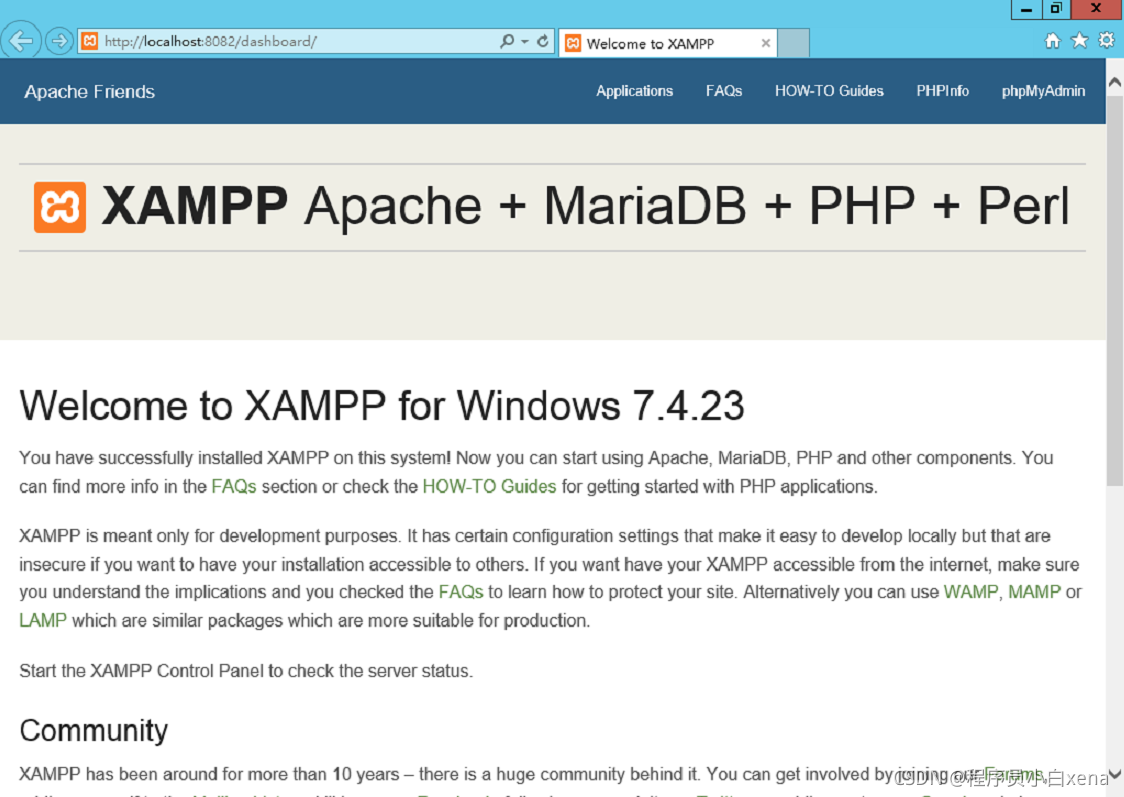Click the browser Forward arrow button
1124x797 pixels.
[x=59, y=41]
